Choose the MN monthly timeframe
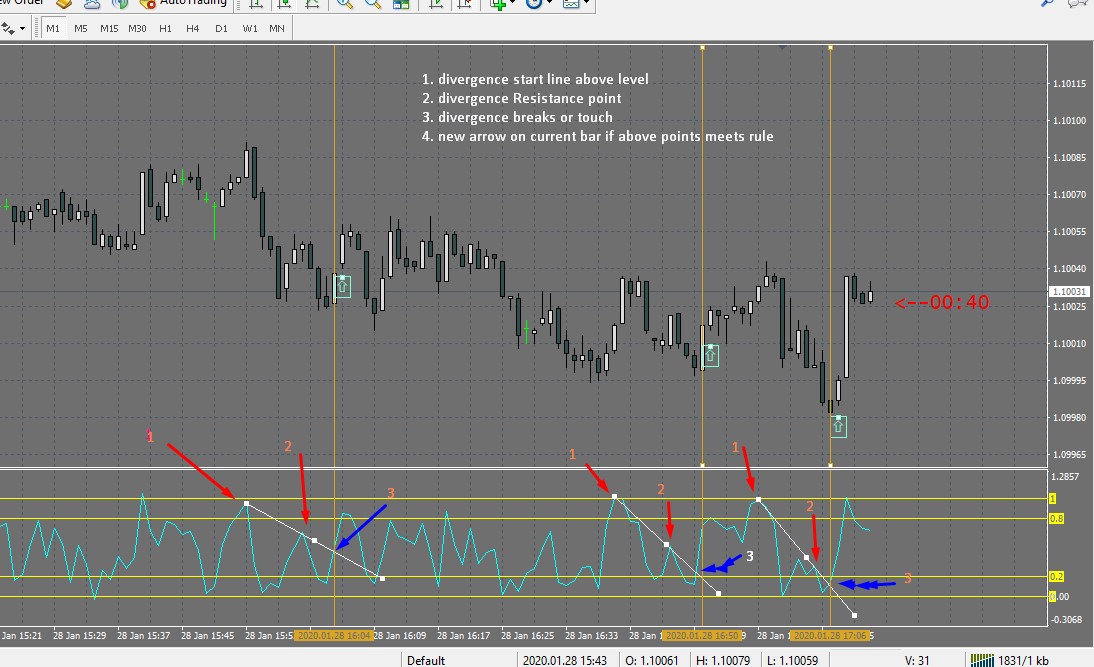Image resolution: width=1094 pixels, height=667 pixels. click(277, 29)
